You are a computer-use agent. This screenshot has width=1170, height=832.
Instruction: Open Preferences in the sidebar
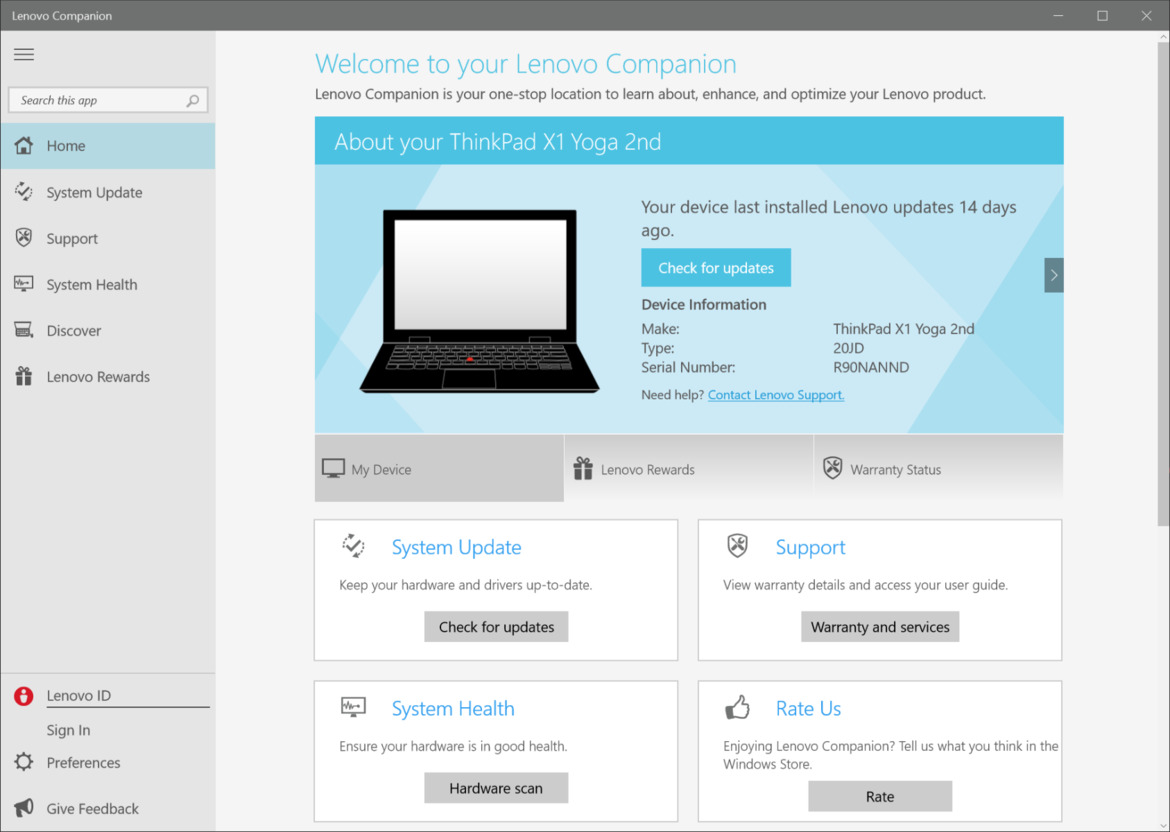[108, 762]
